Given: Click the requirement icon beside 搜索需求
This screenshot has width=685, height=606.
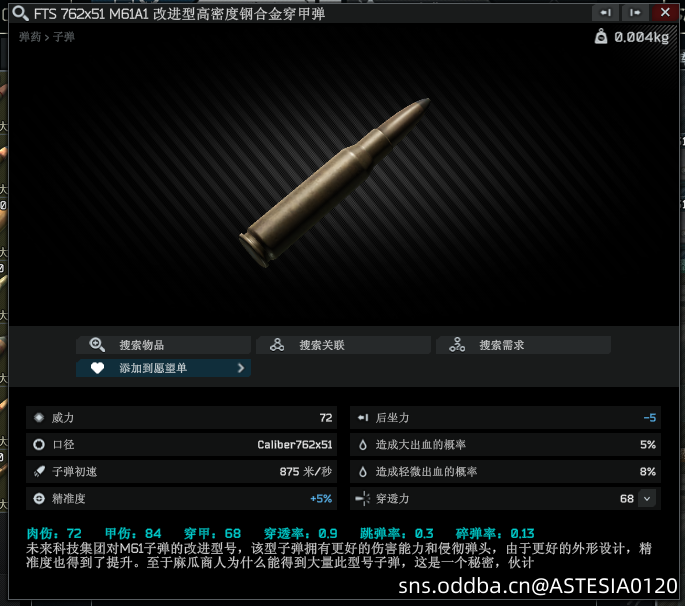Looking at the screenshot, I should point(457,345).
